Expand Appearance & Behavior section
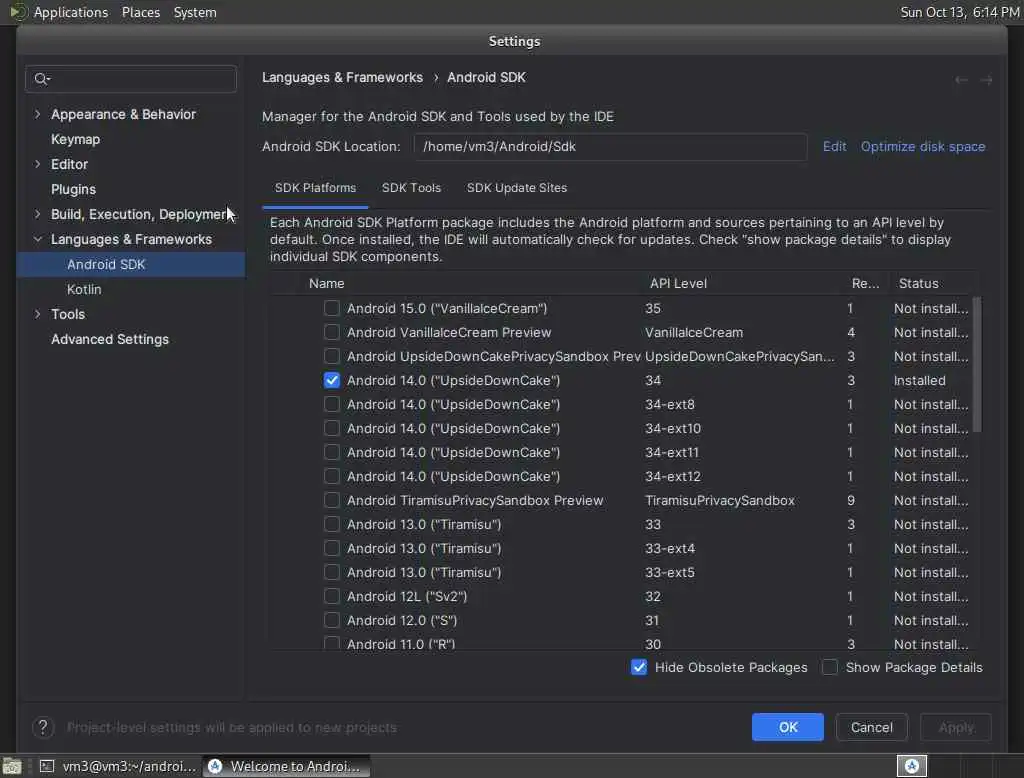This screenshot has height=778, width=1024. tap(37, 114)
